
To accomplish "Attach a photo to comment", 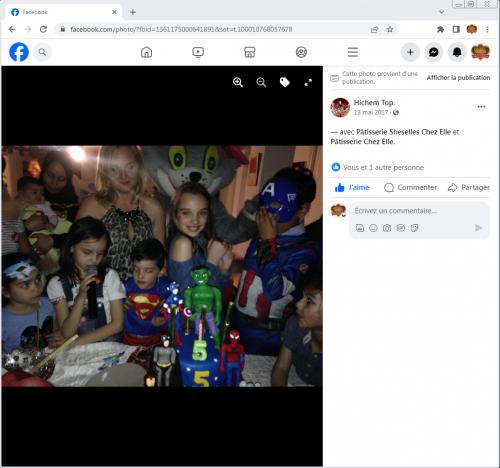I will point(387,228).
